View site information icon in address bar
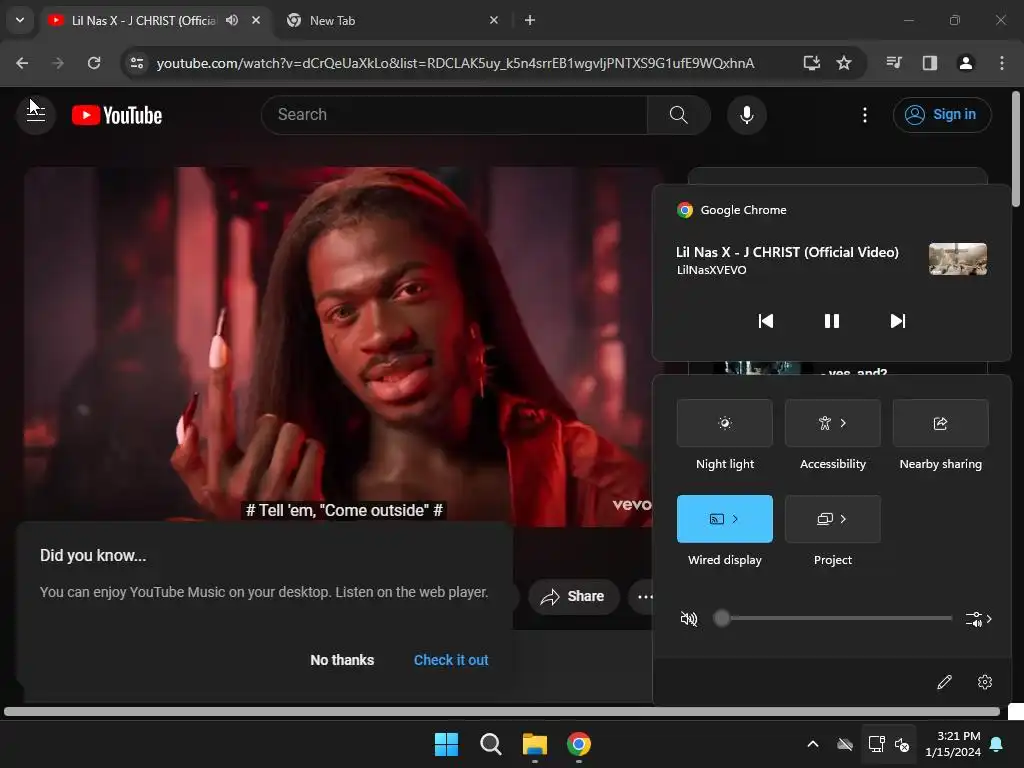The image size is (1024, 768). point(136,63)
